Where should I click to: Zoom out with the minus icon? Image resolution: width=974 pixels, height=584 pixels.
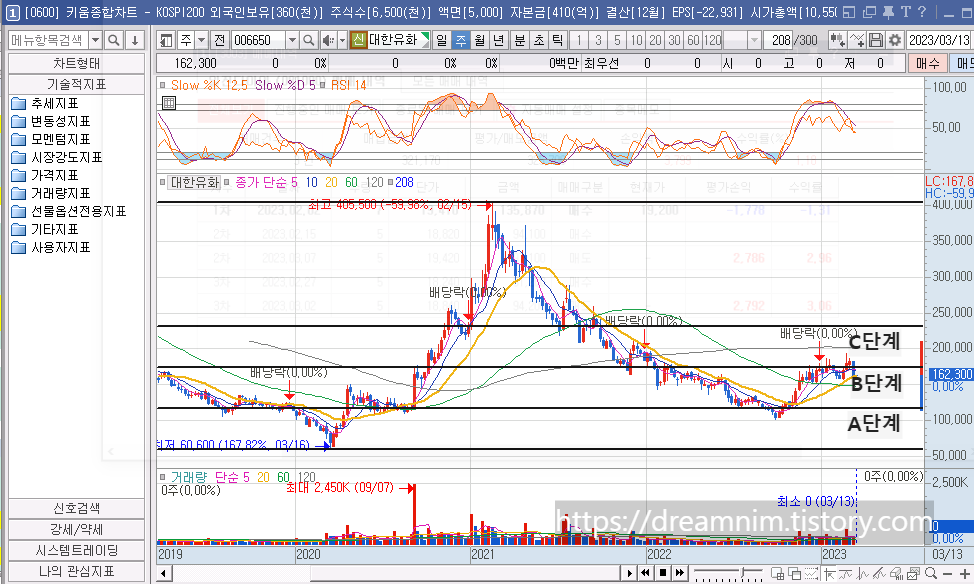point(947,573)
